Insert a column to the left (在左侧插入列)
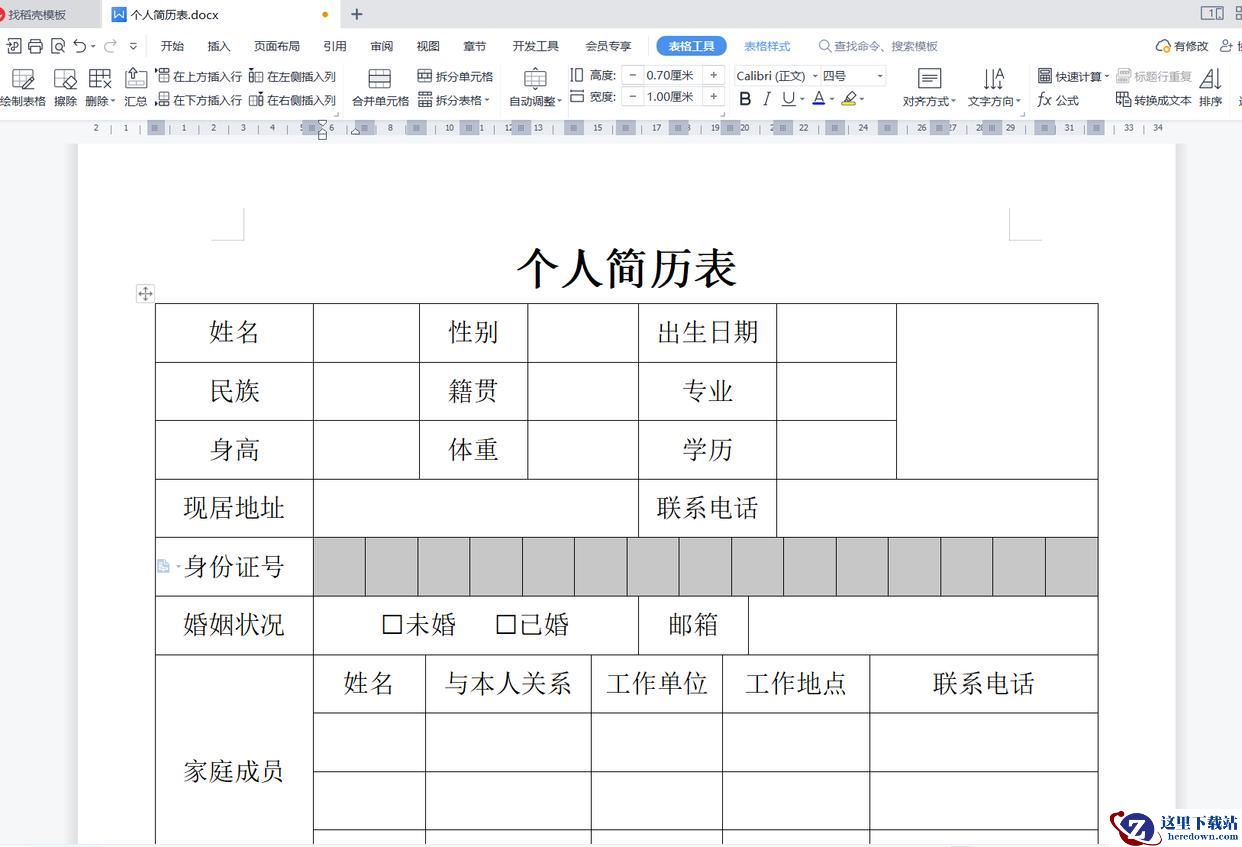 coord(292,76)
